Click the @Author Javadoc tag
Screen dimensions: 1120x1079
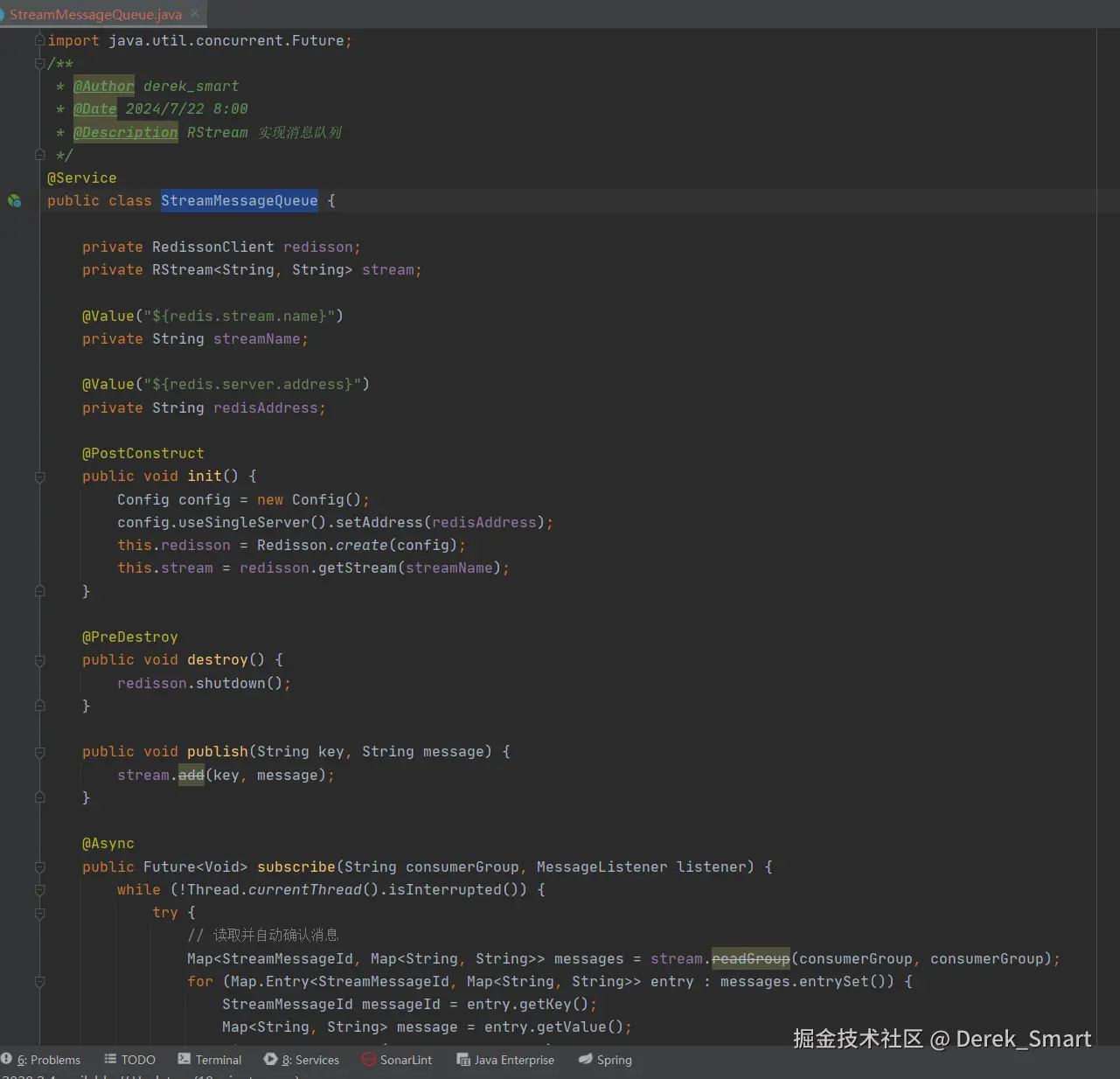tap(103, 86)
